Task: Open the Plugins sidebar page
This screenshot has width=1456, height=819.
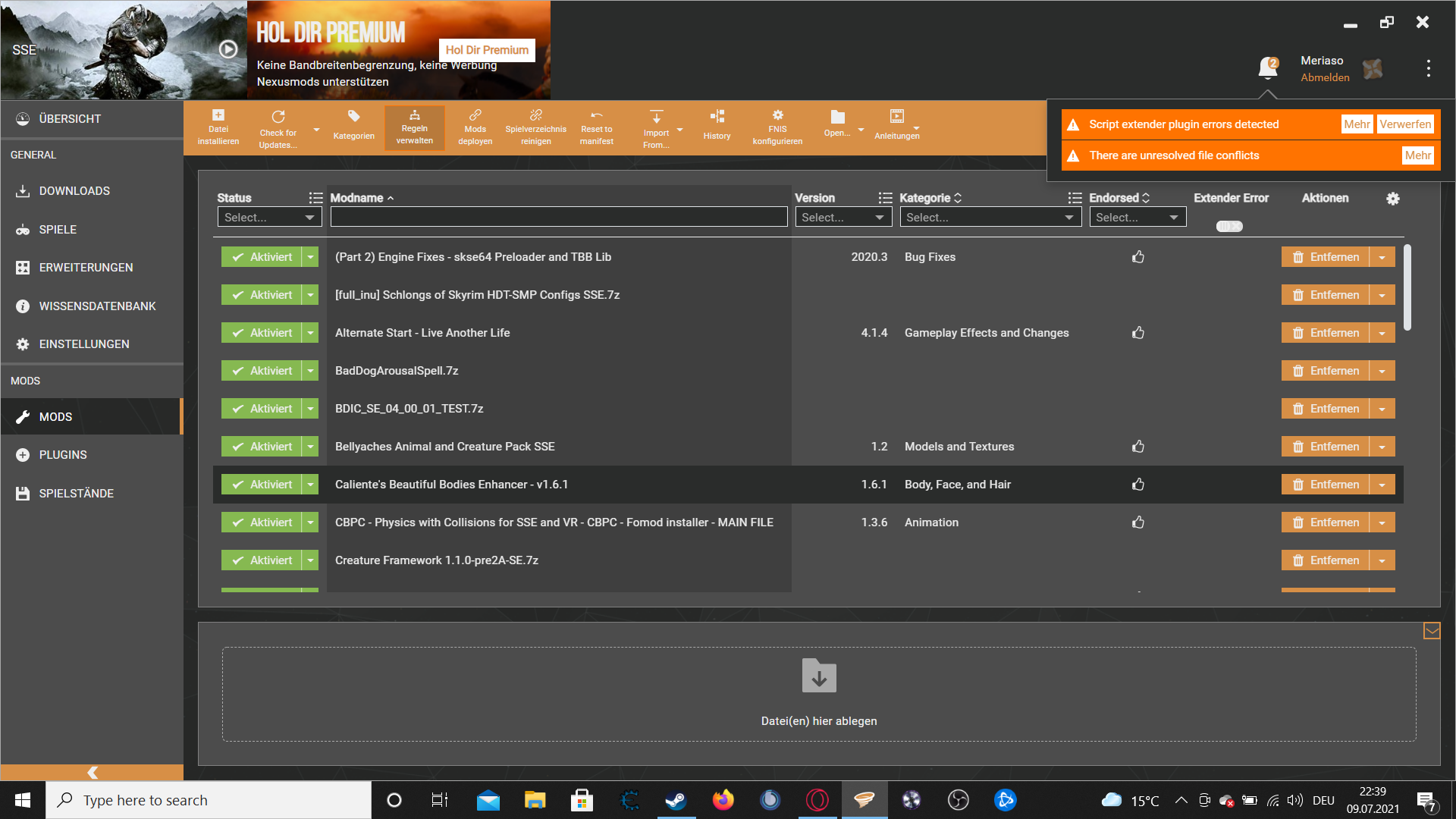Action: 63,455
